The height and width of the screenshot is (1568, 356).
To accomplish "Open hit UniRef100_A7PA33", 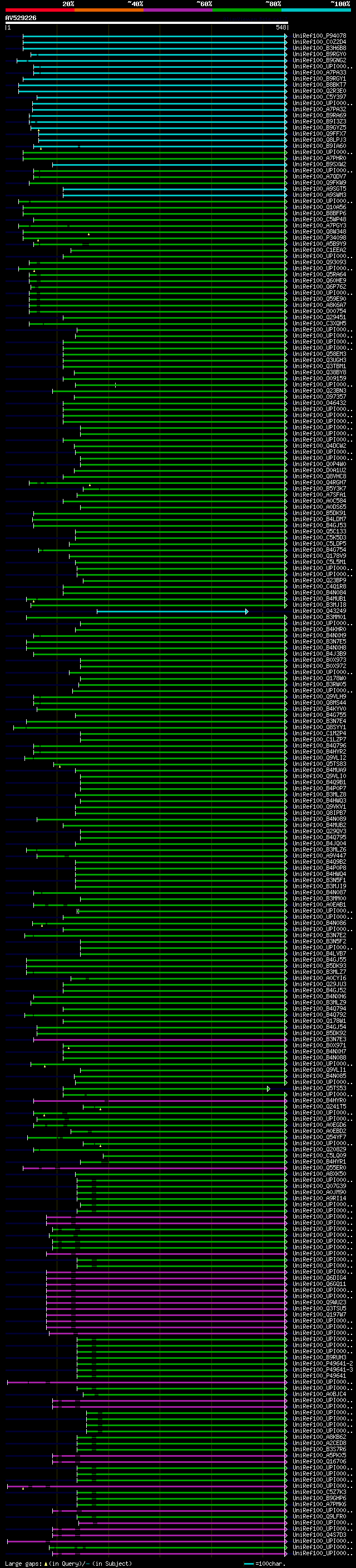I will pyautogui.click(x=319, y=72).
